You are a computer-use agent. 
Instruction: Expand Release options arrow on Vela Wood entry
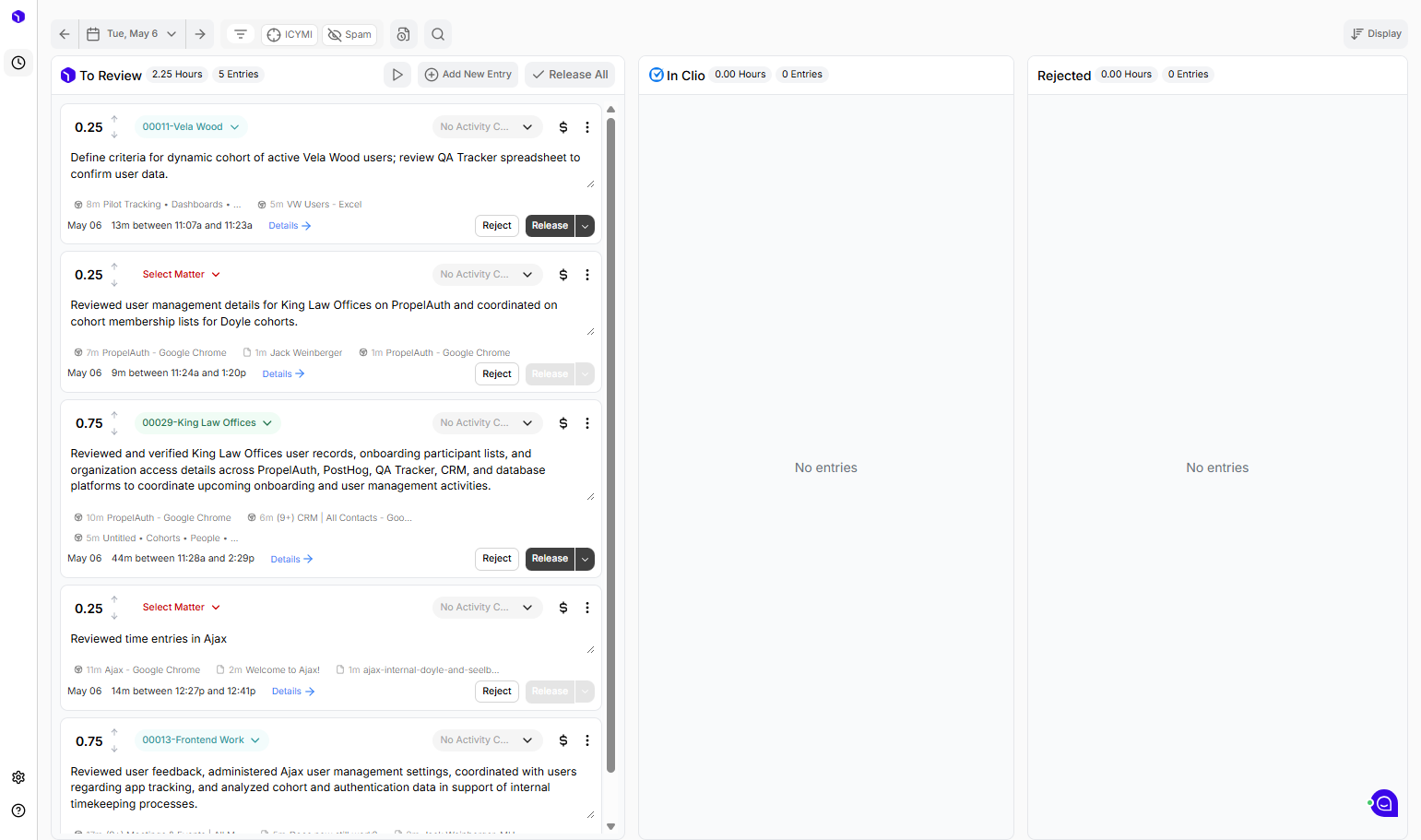pyautogui.click(x=585, y=226)
